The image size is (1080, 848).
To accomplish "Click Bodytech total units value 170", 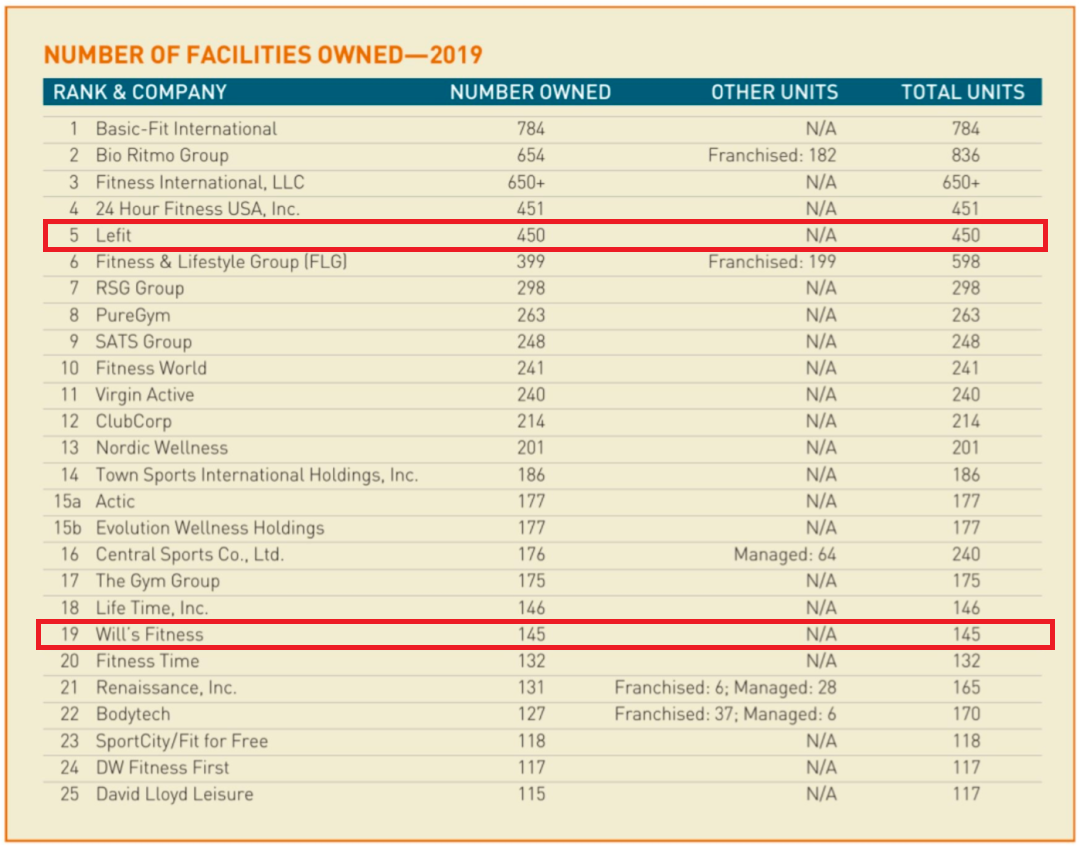I will (x=966, y=714).
